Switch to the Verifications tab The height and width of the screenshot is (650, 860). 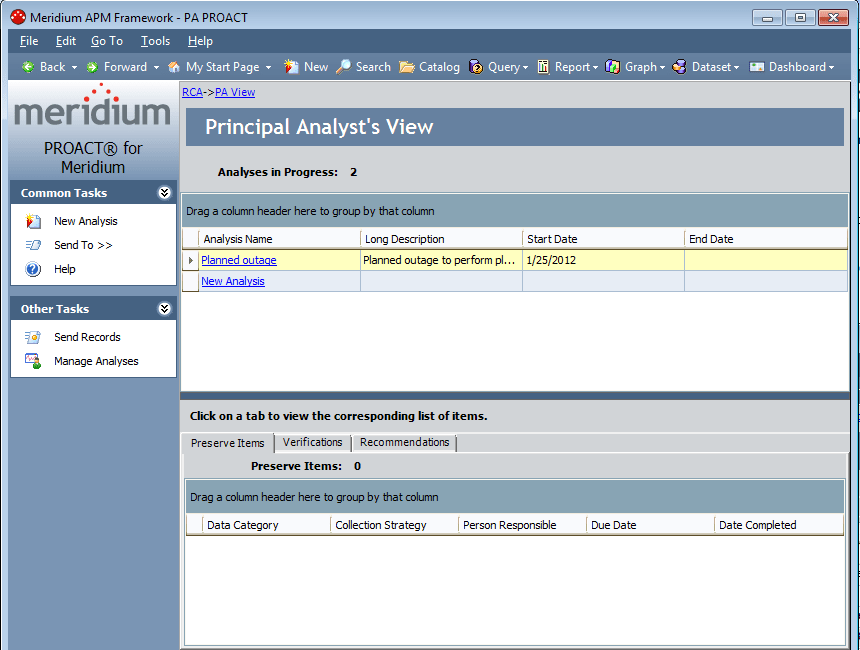click(312, 442)
